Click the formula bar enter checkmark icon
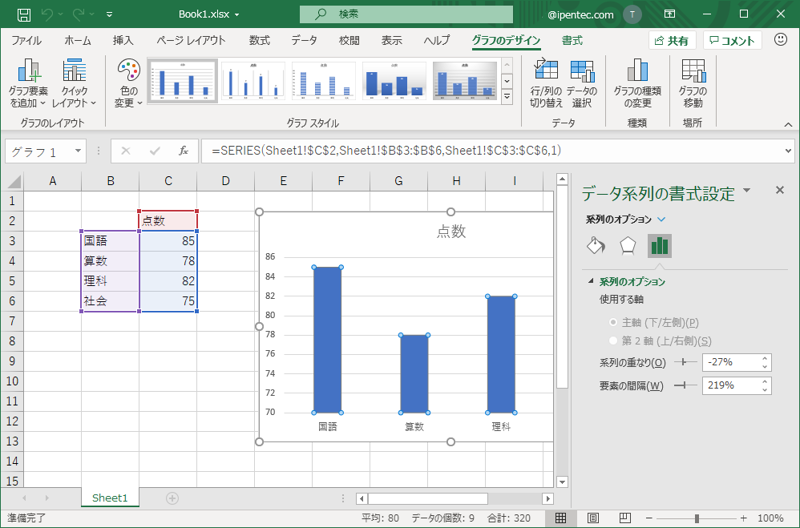 pyautogui.click(x=155, y=151)
